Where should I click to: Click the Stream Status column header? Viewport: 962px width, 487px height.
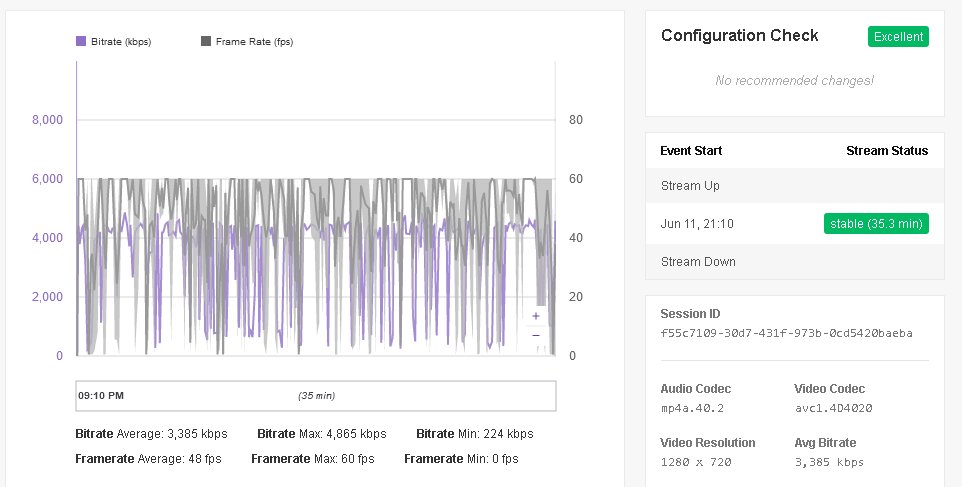[x=887, y=151]
